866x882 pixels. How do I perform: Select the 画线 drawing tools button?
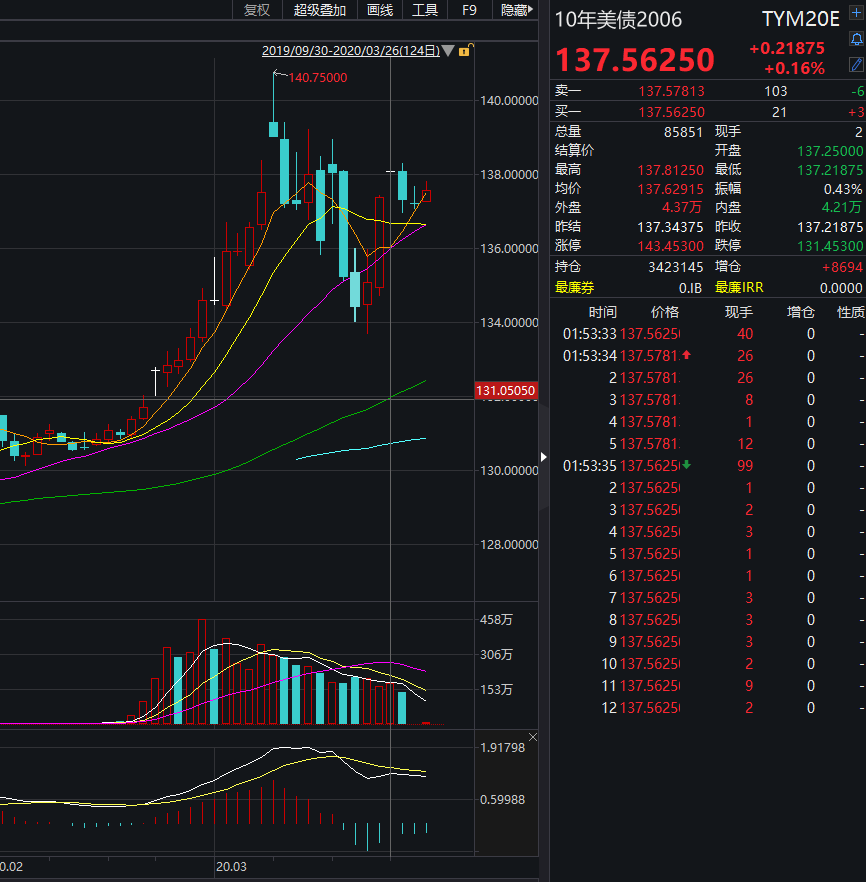click(380, 10)
